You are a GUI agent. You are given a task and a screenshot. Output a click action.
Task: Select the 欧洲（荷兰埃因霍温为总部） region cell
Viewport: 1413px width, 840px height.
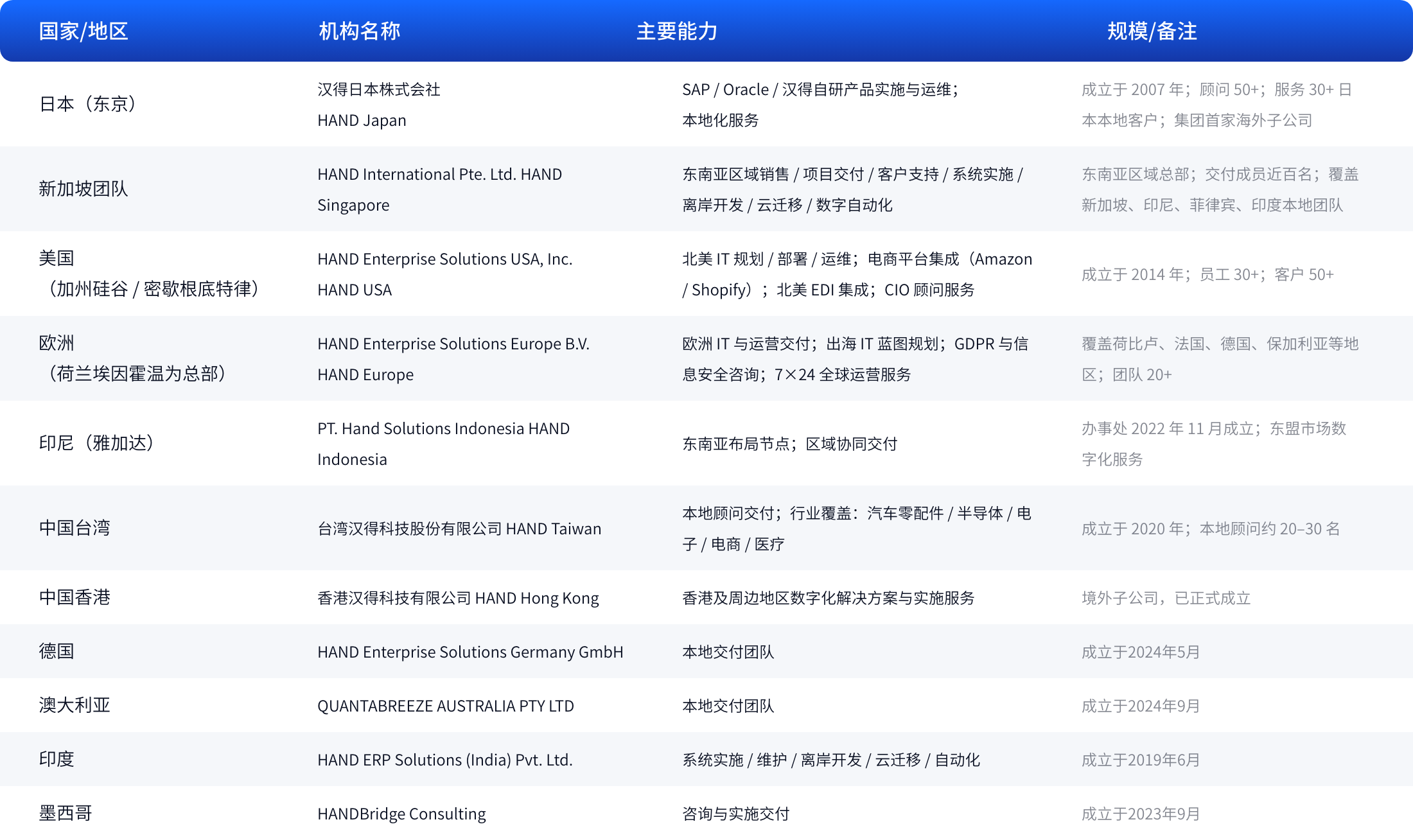pyautogui.click(x=132, y=358)
